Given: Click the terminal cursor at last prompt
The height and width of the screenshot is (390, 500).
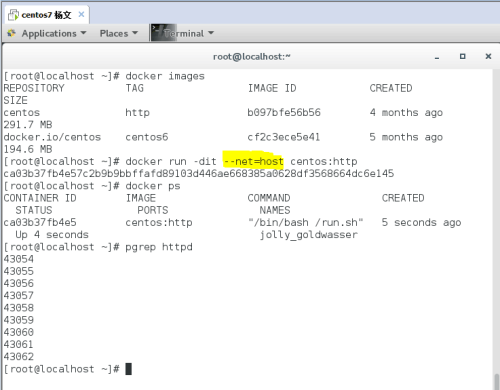Looking at the screenshot, I should pos(129,369).
